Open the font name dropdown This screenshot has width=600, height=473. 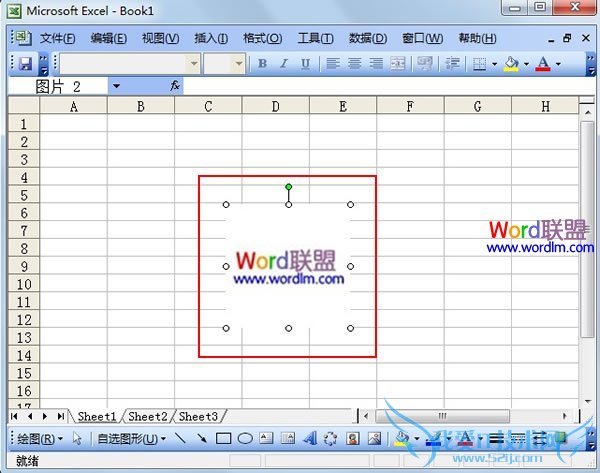(194, 64)
